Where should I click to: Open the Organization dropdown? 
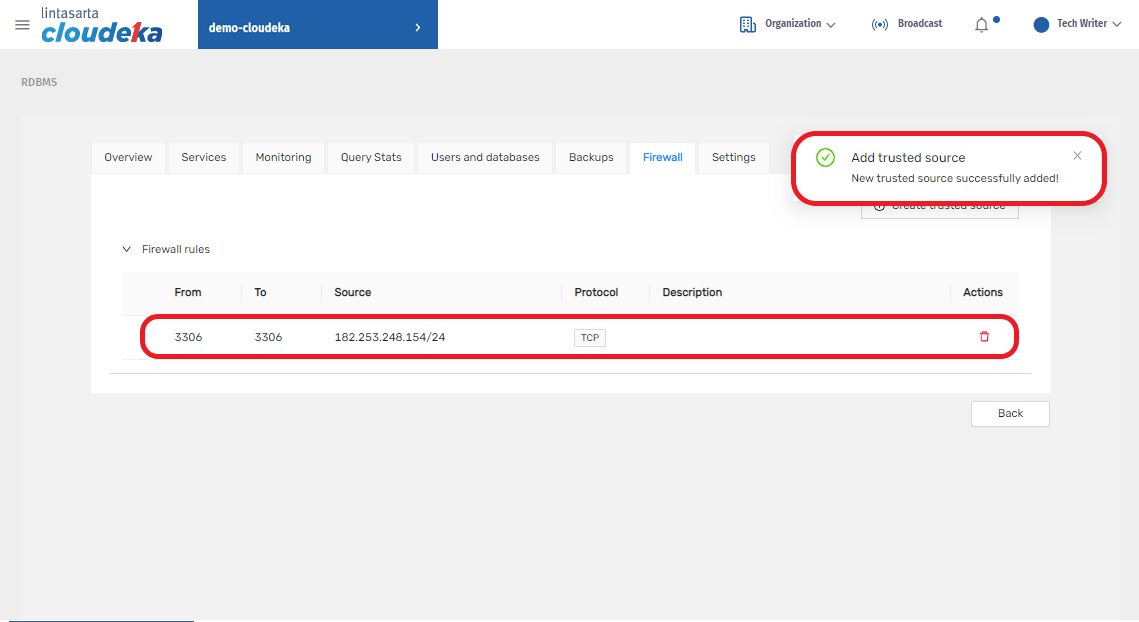click(x=800, y=24)
